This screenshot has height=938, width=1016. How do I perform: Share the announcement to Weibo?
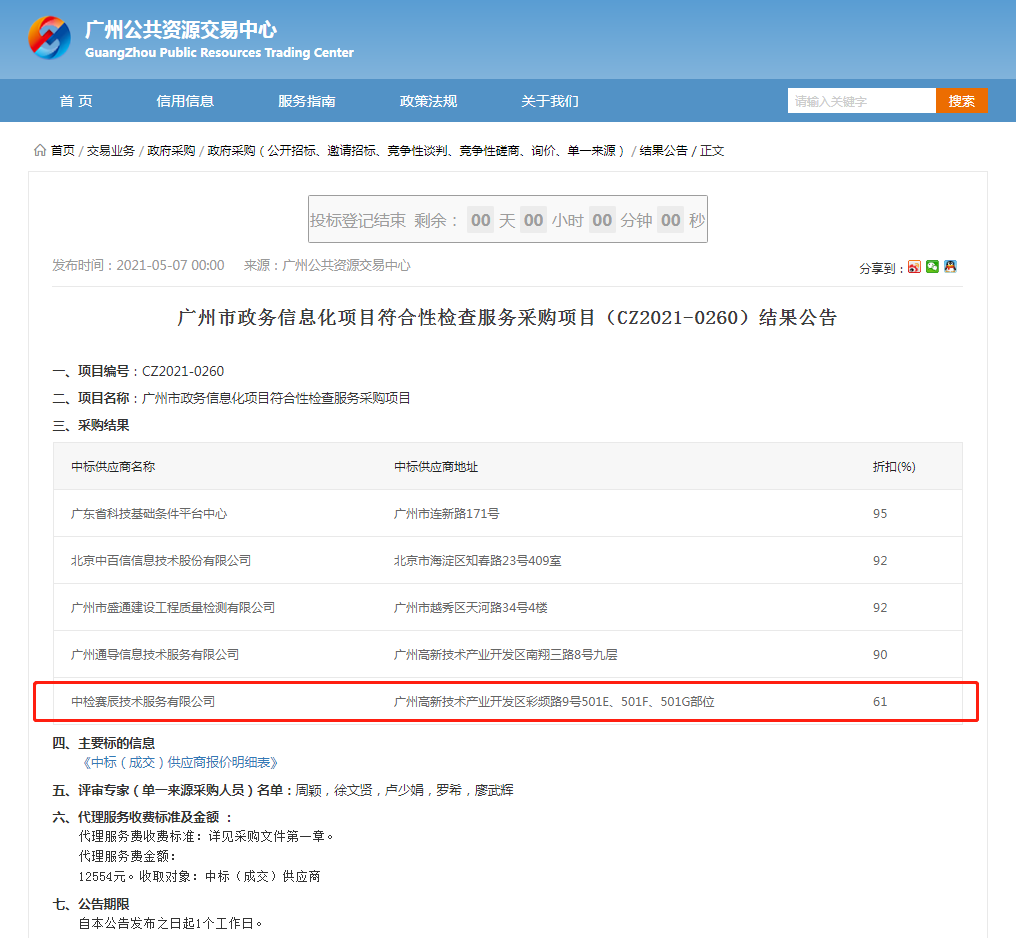click(x=914, y=267)
